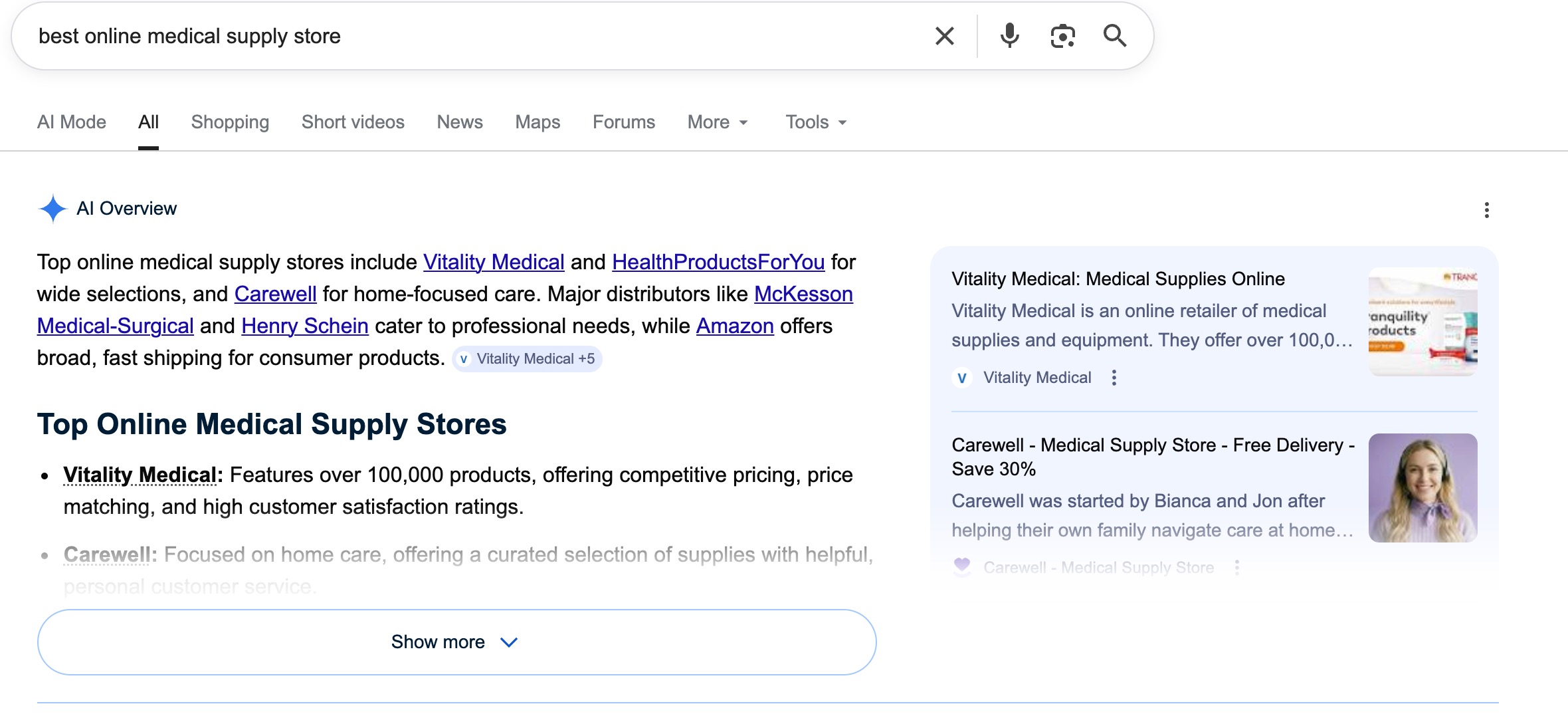Open the News tab
1568x722 pixels.
click(x=460, y=122)
